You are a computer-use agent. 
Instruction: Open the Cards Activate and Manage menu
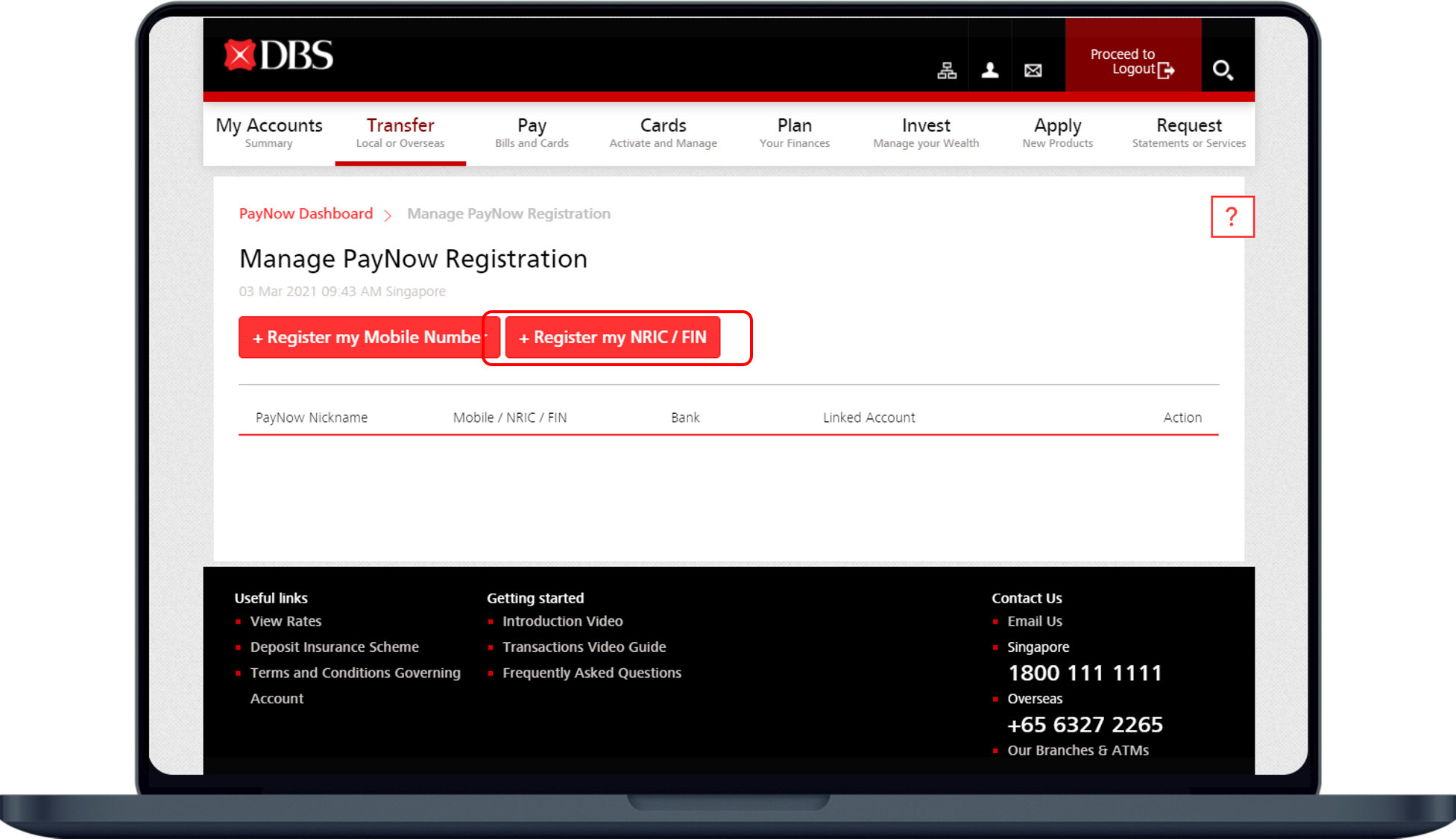click(x=663, y=133)
